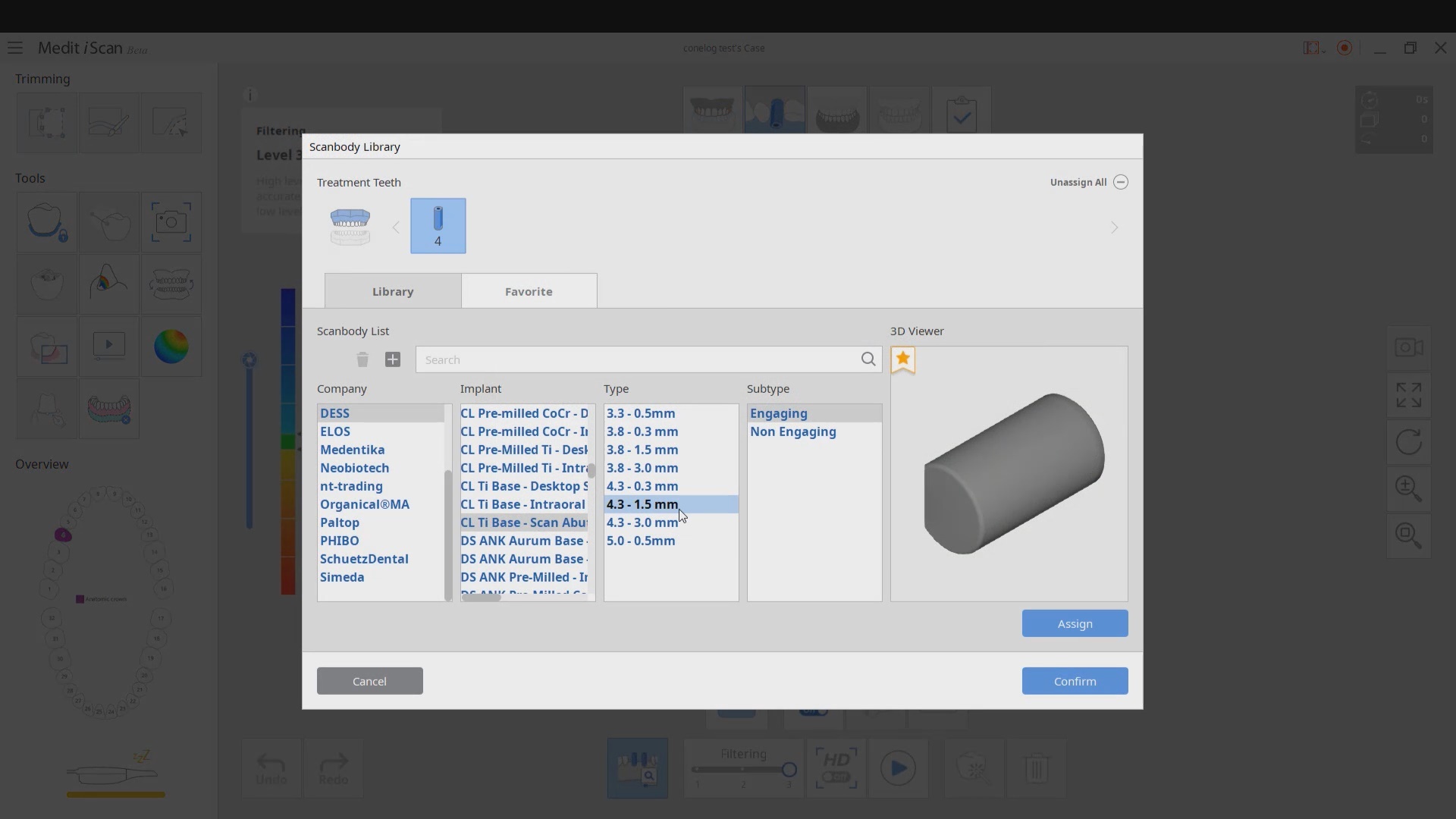Click the Implant list horizontal scrollbar
The height and width of the screenshot is (819, 1456).
[x=482, y=598]
